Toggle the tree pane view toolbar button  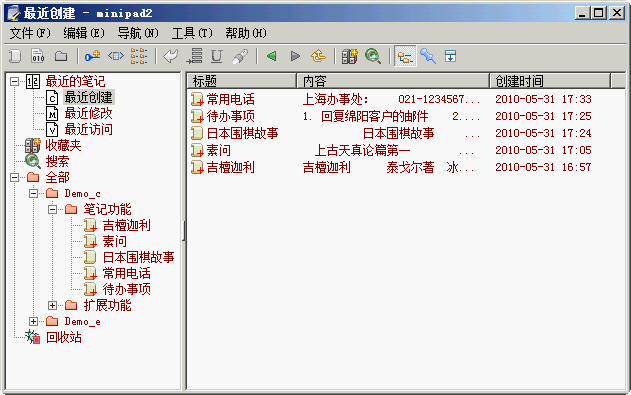(x=405, y=56)
